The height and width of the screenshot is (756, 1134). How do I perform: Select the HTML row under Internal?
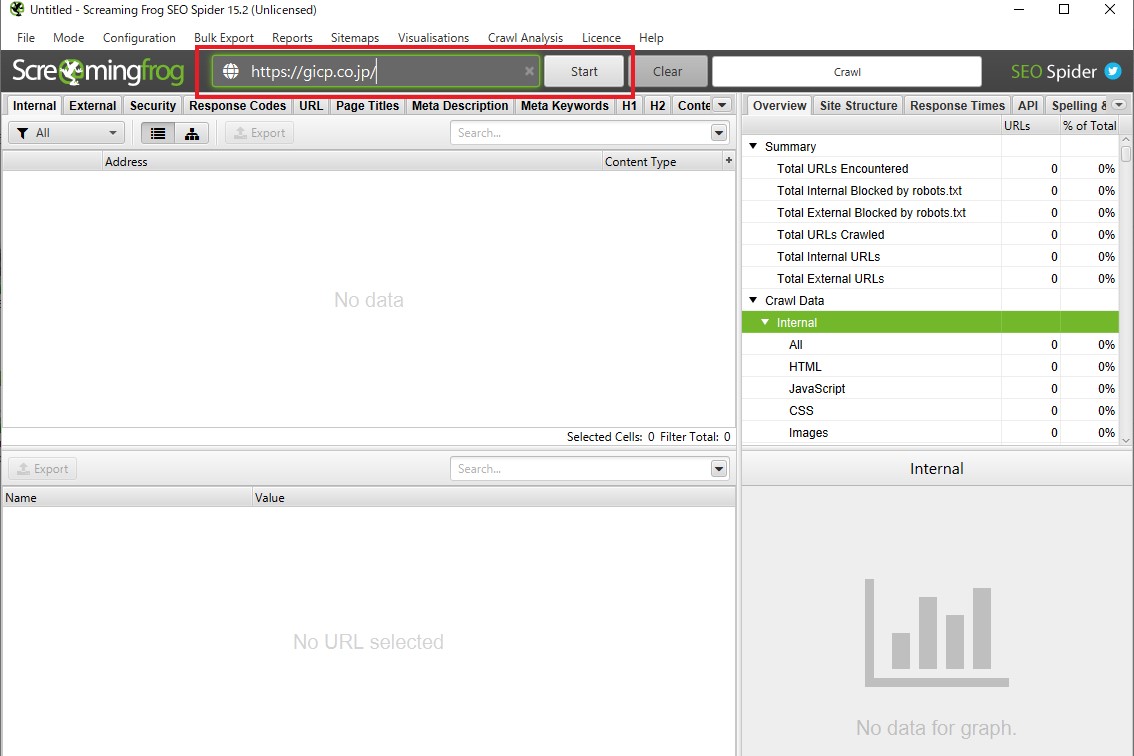(931, 367)
